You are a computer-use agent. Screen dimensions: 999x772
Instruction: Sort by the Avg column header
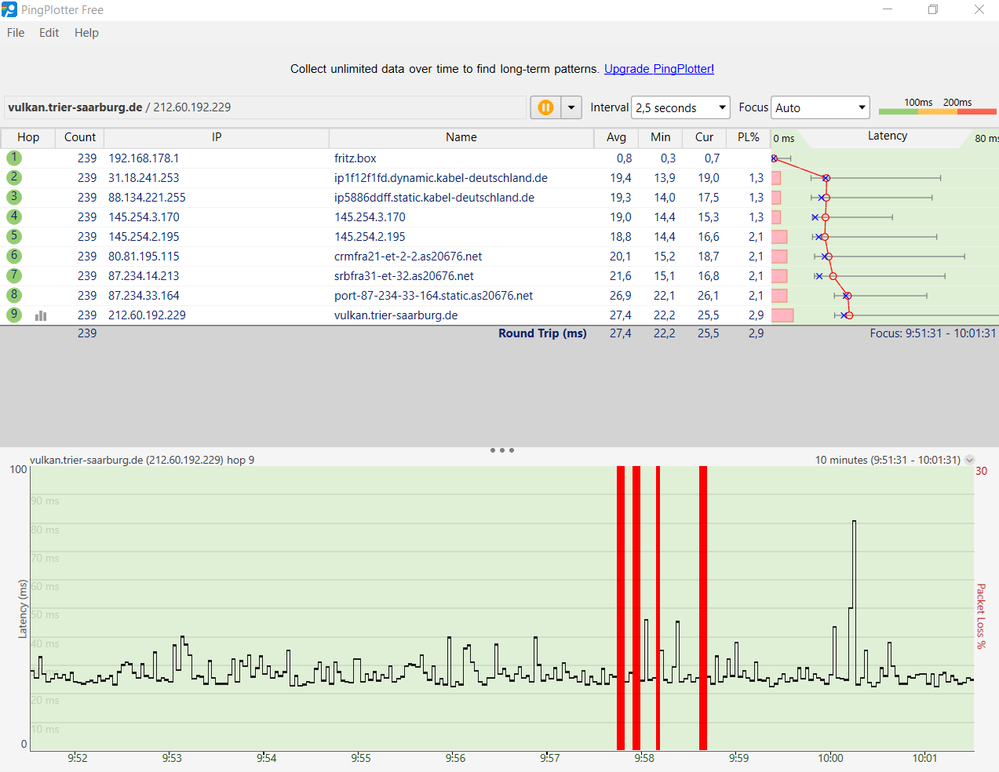click(x=617, y=137)
